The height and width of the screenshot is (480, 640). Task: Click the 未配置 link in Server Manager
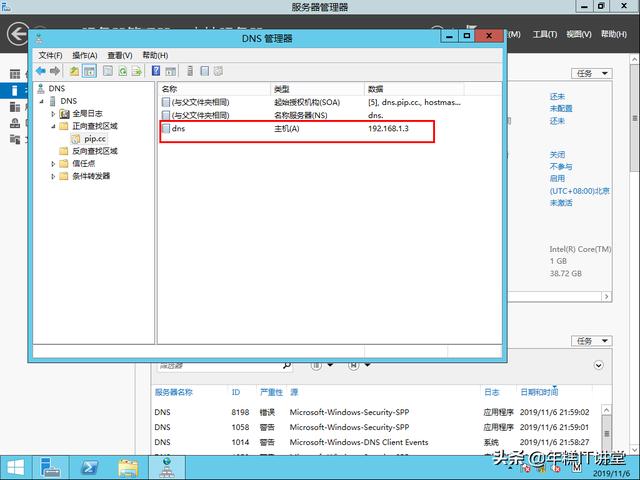pos(561,109)
